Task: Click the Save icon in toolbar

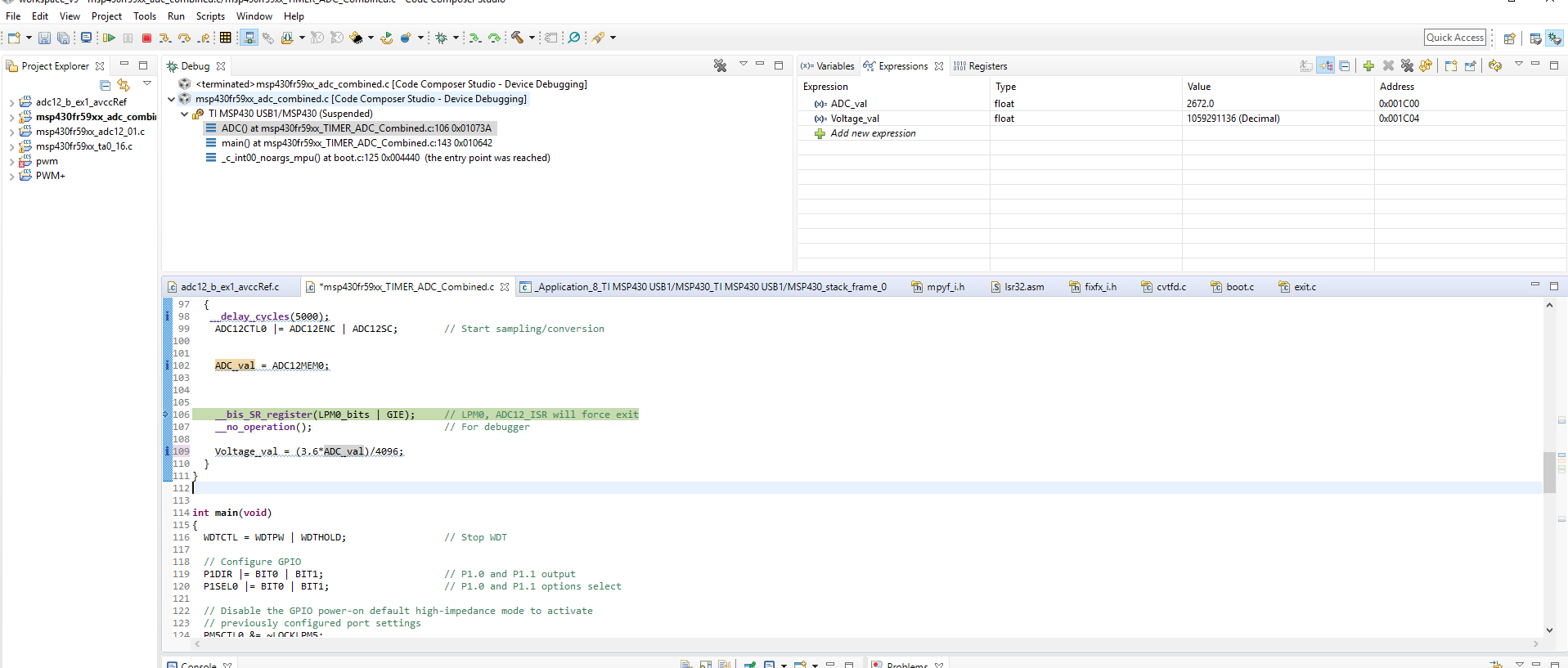Action: click(x=44, y=38)
